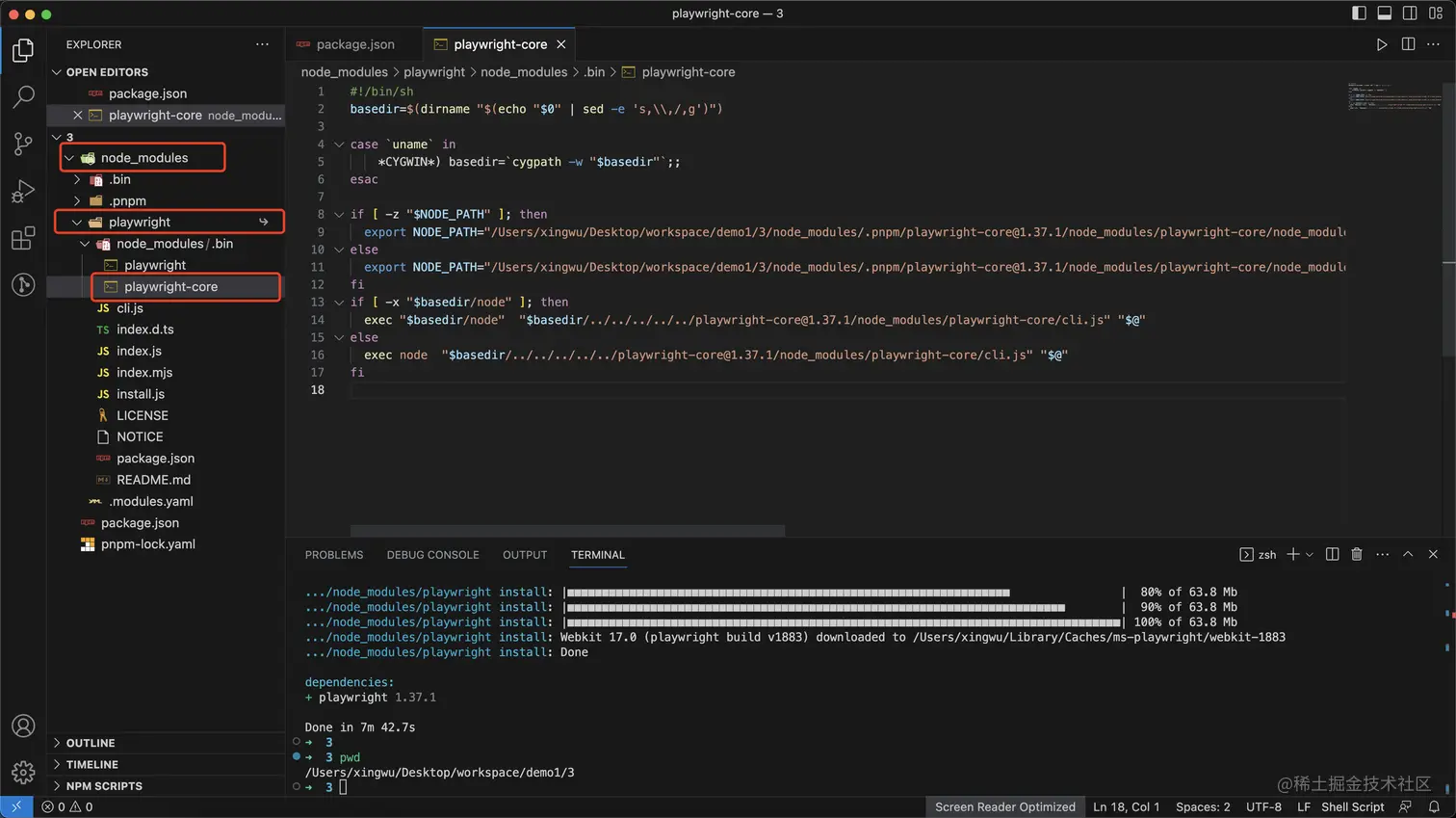Kill terminal with the trash icon
This screenshot has height=818, width=1456.
coord(1357,554)
